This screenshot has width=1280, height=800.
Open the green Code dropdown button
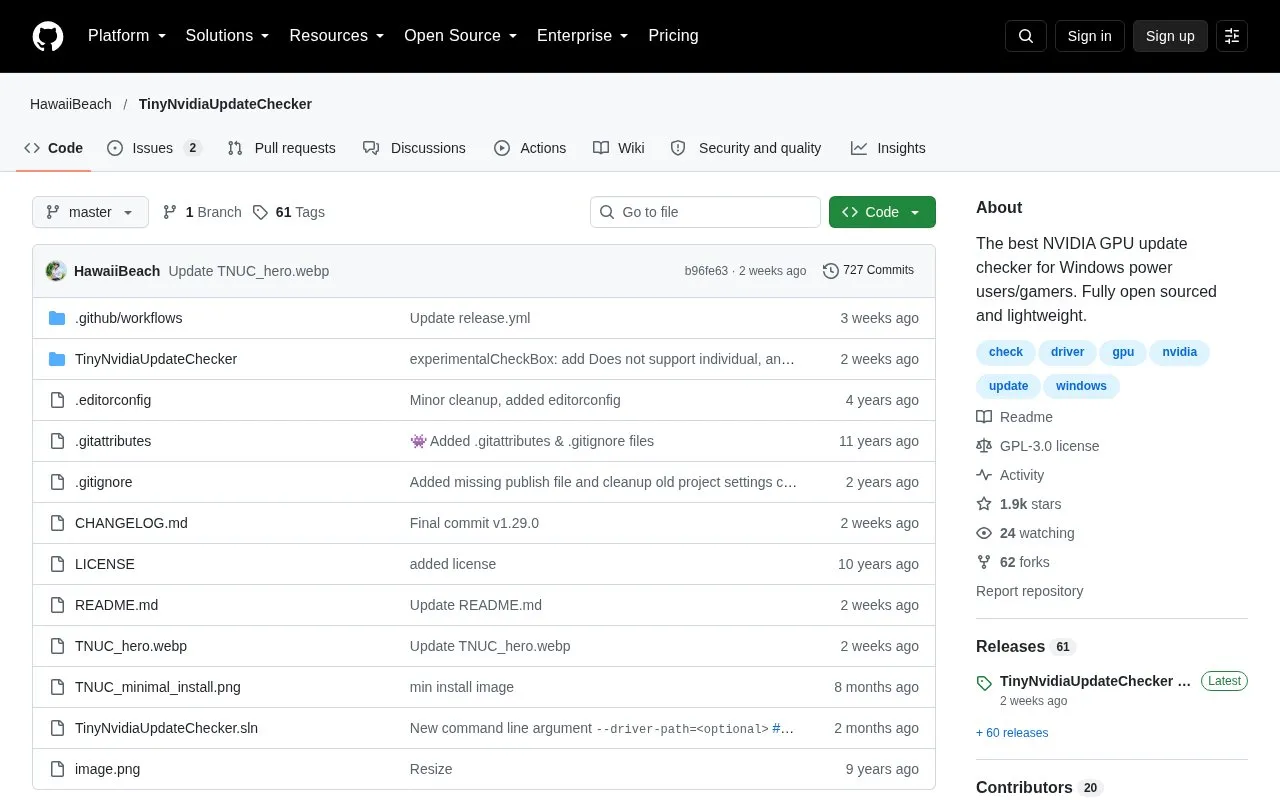pyautogui.click(x=882, y=212)
